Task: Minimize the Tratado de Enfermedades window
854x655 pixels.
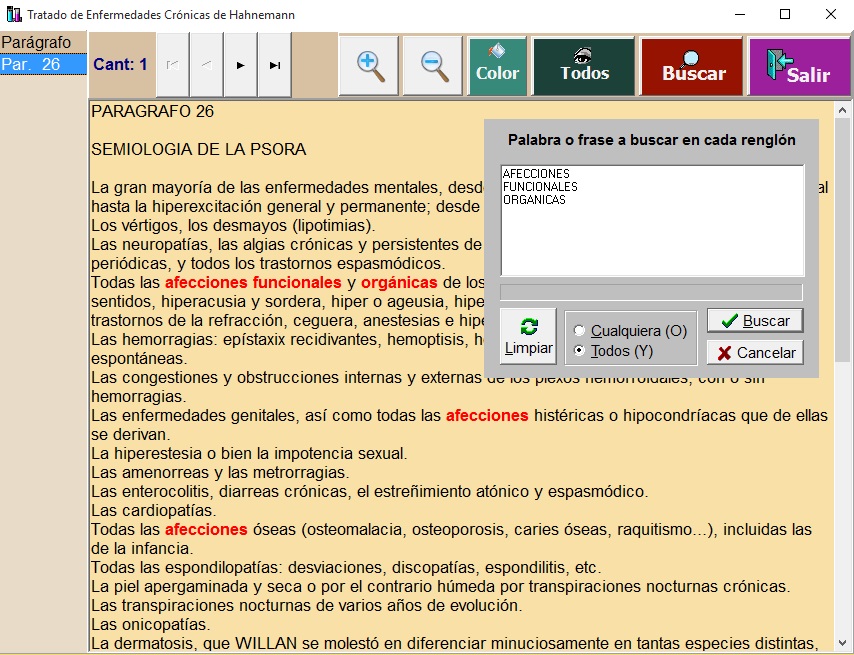Action: pyautogui.click(x=740, y=14)
